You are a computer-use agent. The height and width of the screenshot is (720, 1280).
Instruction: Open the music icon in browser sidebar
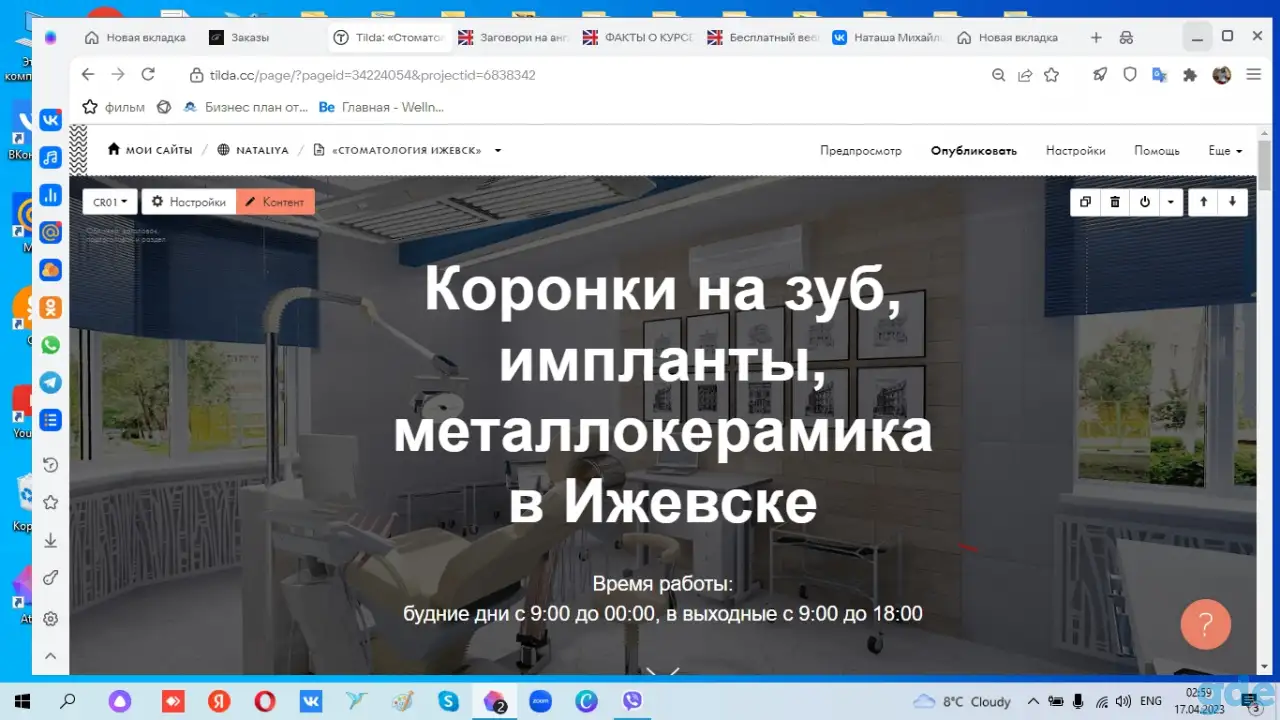[x=50, y=157]
